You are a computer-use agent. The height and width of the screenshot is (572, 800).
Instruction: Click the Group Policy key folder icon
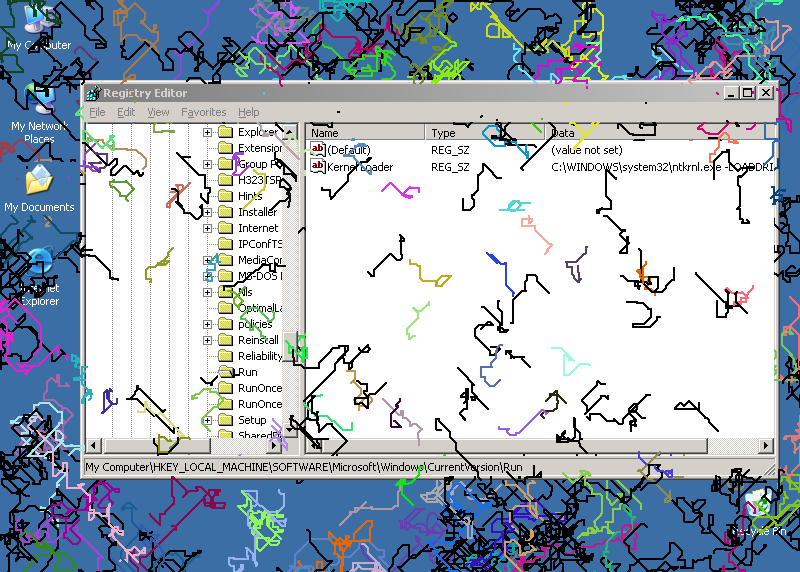(226, 164)
